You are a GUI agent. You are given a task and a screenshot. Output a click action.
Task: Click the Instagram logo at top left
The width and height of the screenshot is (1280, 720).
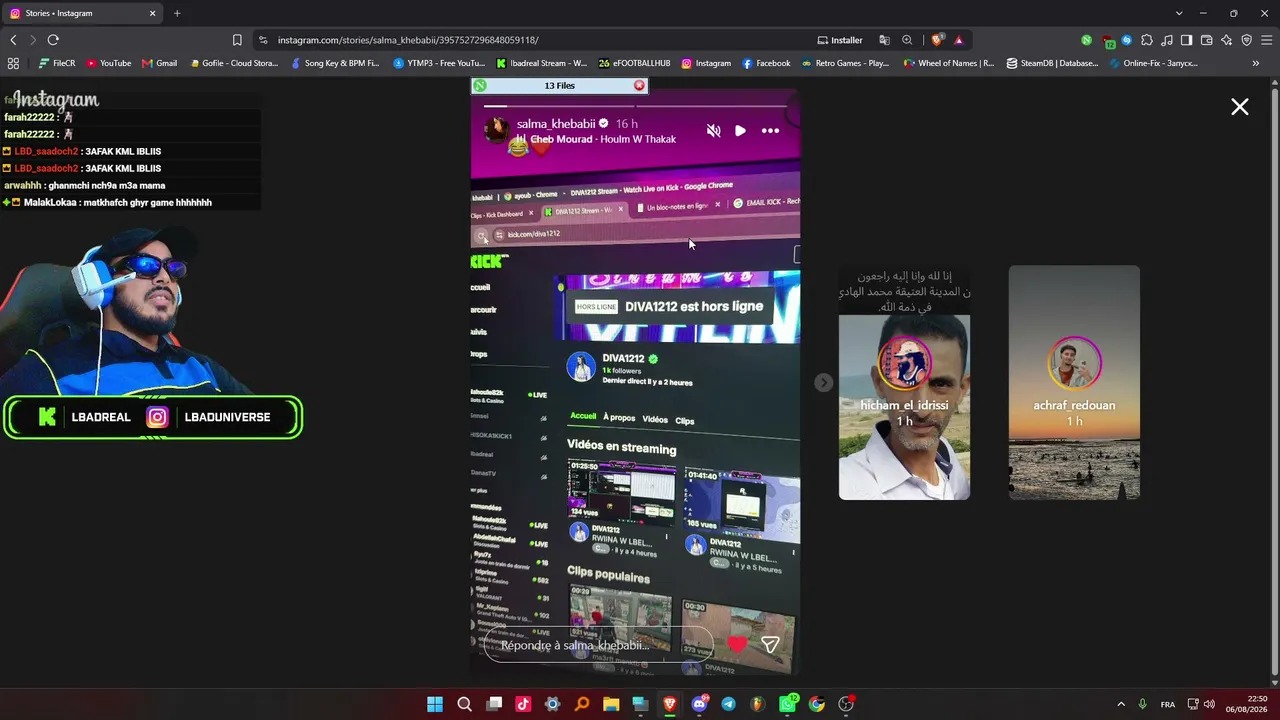[56, 99]
